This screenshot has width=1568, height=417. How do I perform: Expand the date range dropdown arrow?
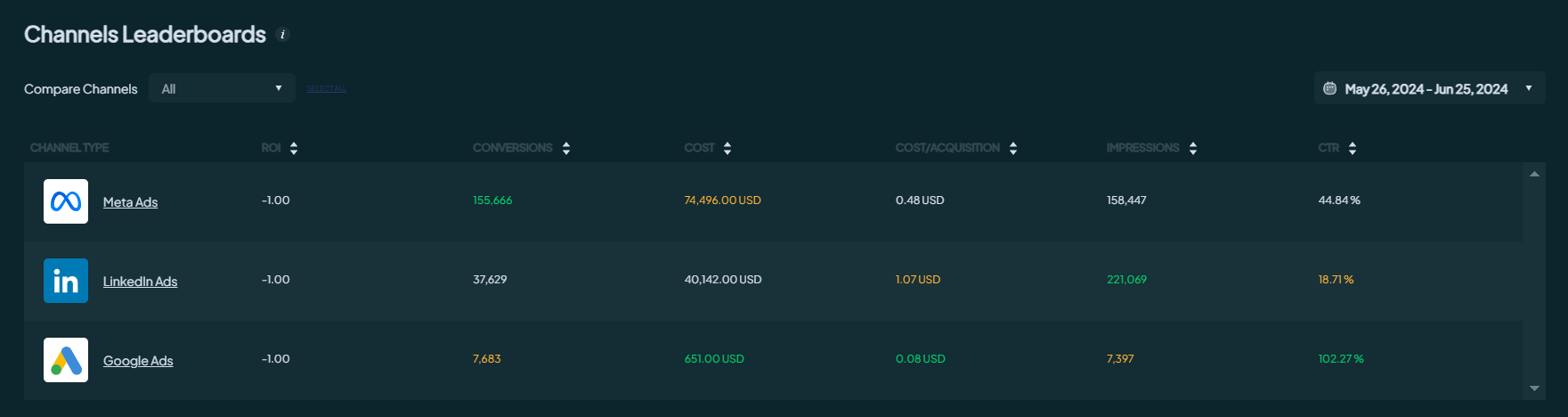click(1529, 88)
